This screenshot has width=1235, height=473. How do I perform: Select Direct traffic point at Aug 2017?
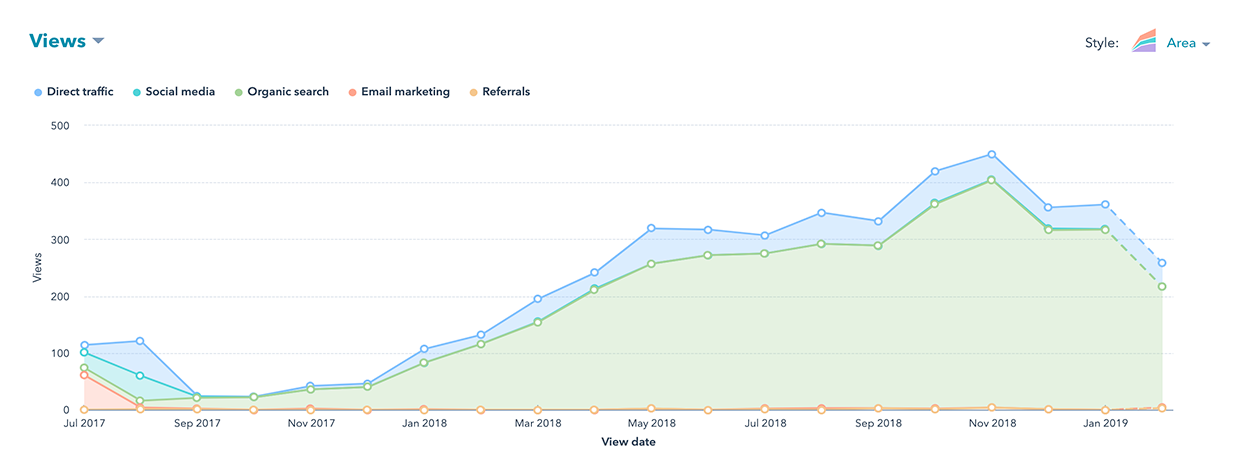[x=140, y=341]
